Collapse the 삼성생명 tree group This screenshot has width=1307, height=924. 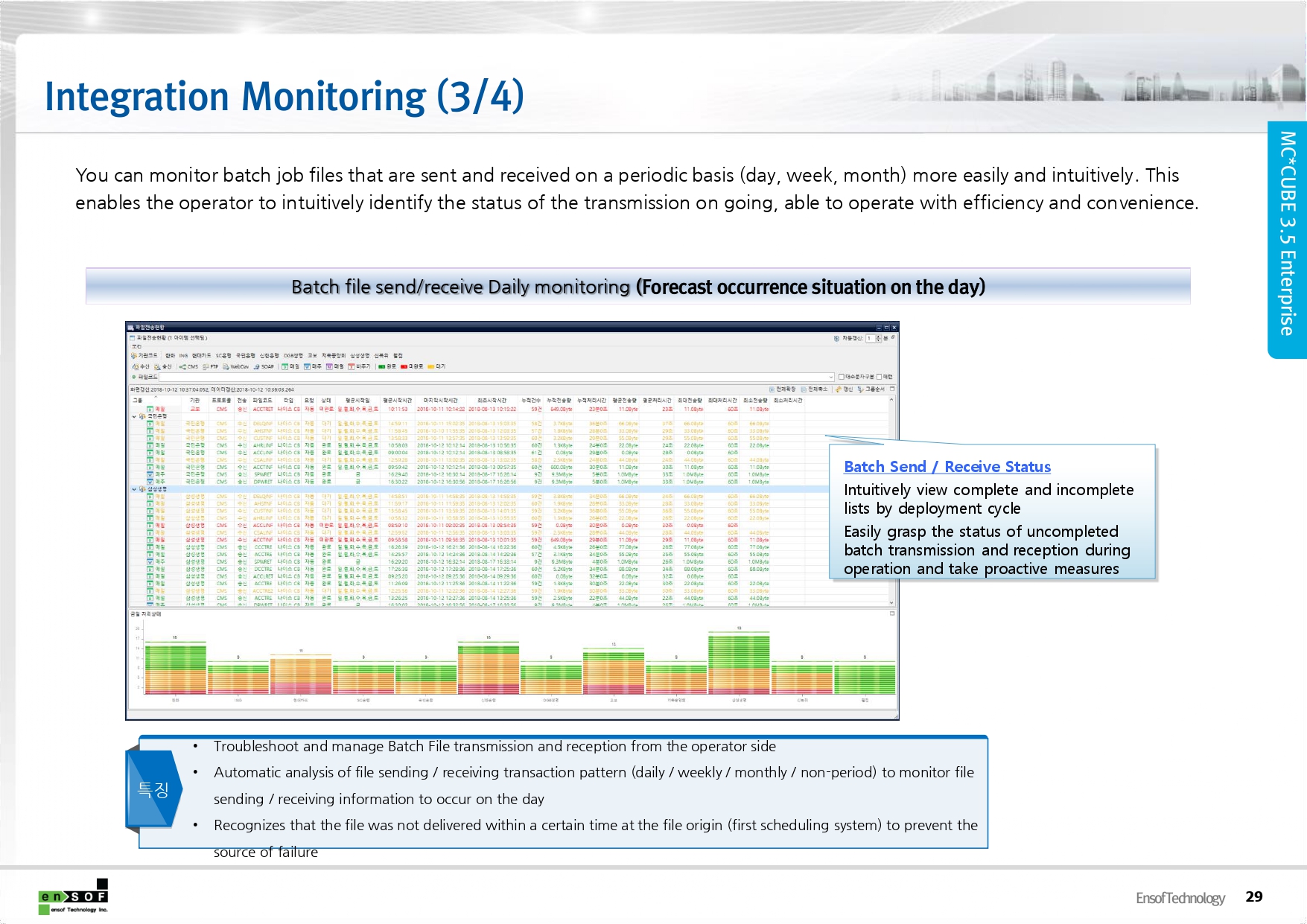(x=135, y=489)
